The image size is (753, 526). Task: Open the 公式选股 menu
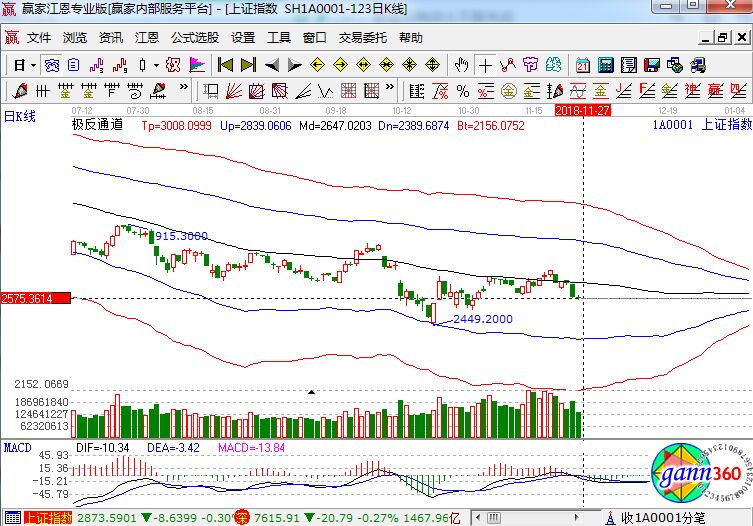194,38
